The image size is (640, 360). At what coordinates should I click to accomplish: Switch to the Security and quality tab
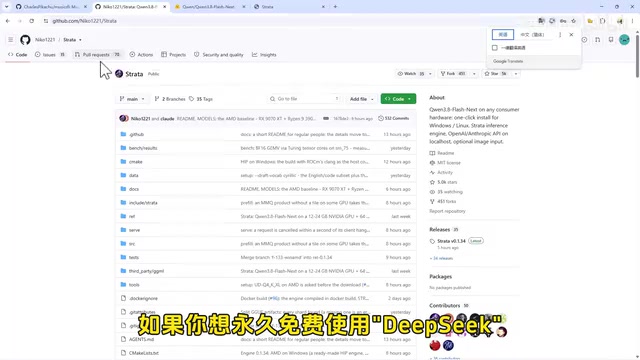coord(219,55)
